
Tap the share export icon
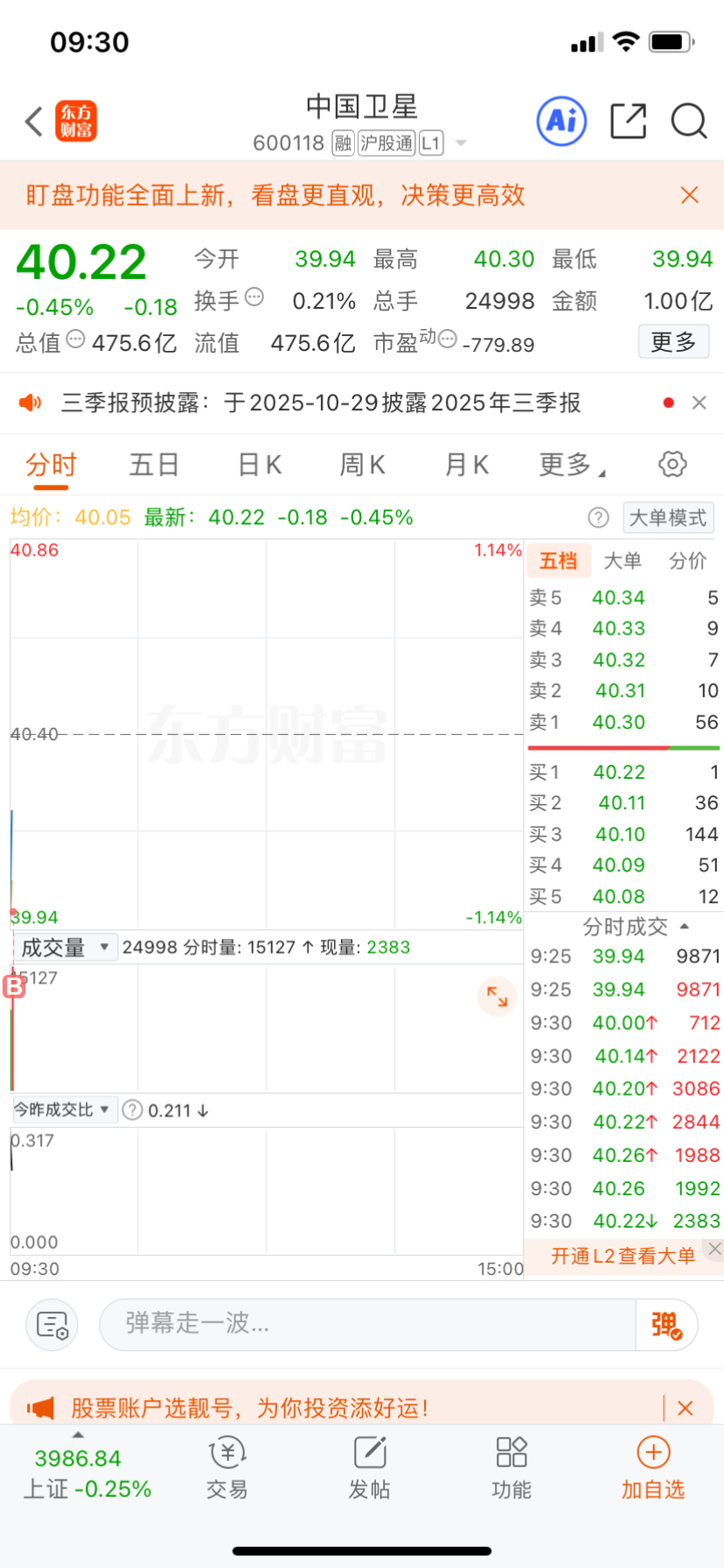(x=628, y=121)
